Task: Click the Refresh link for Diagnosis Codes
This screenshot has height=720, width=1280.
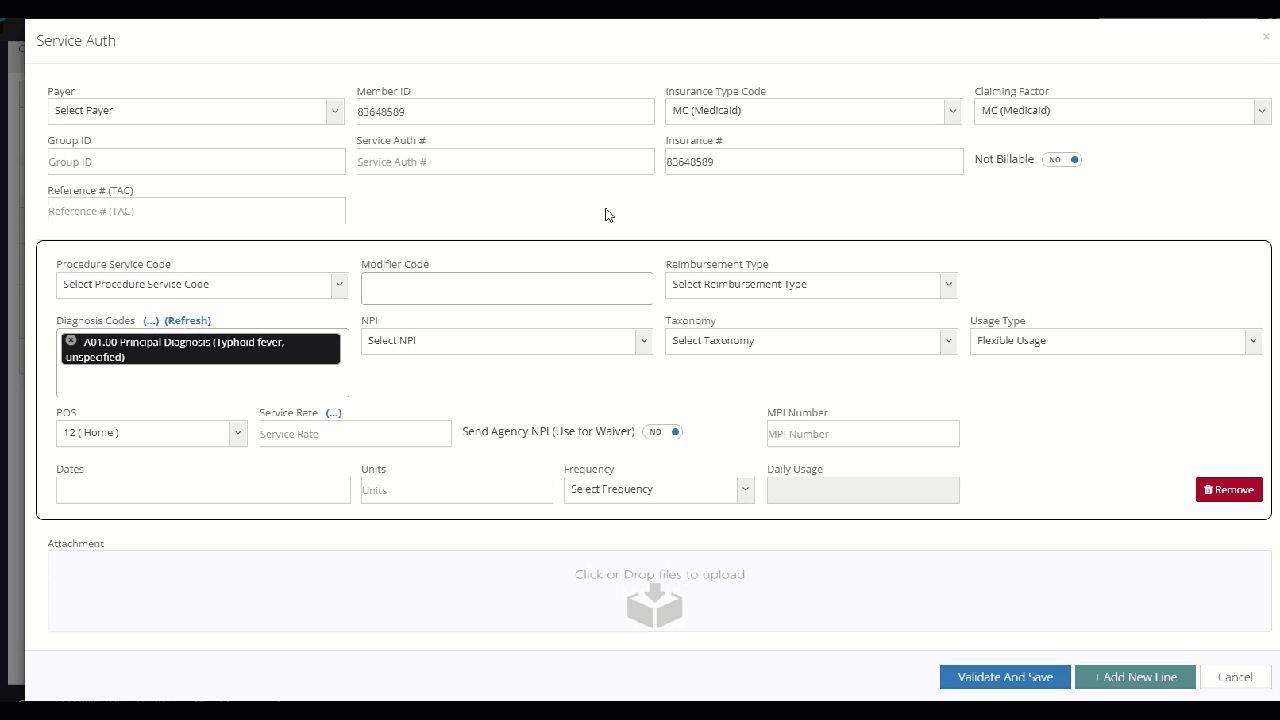Action: click(x=188, y=321)
